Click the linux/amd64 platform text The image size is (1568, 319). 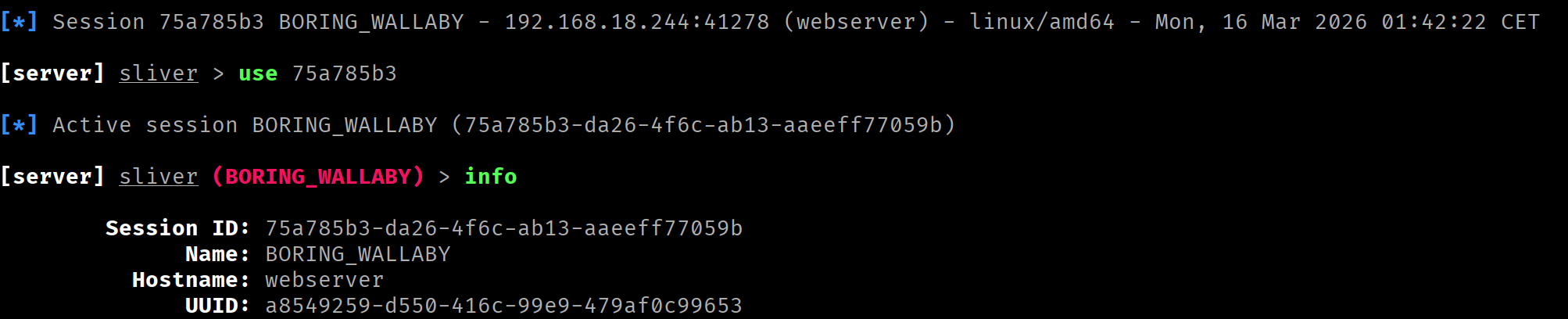[1041, 22]
